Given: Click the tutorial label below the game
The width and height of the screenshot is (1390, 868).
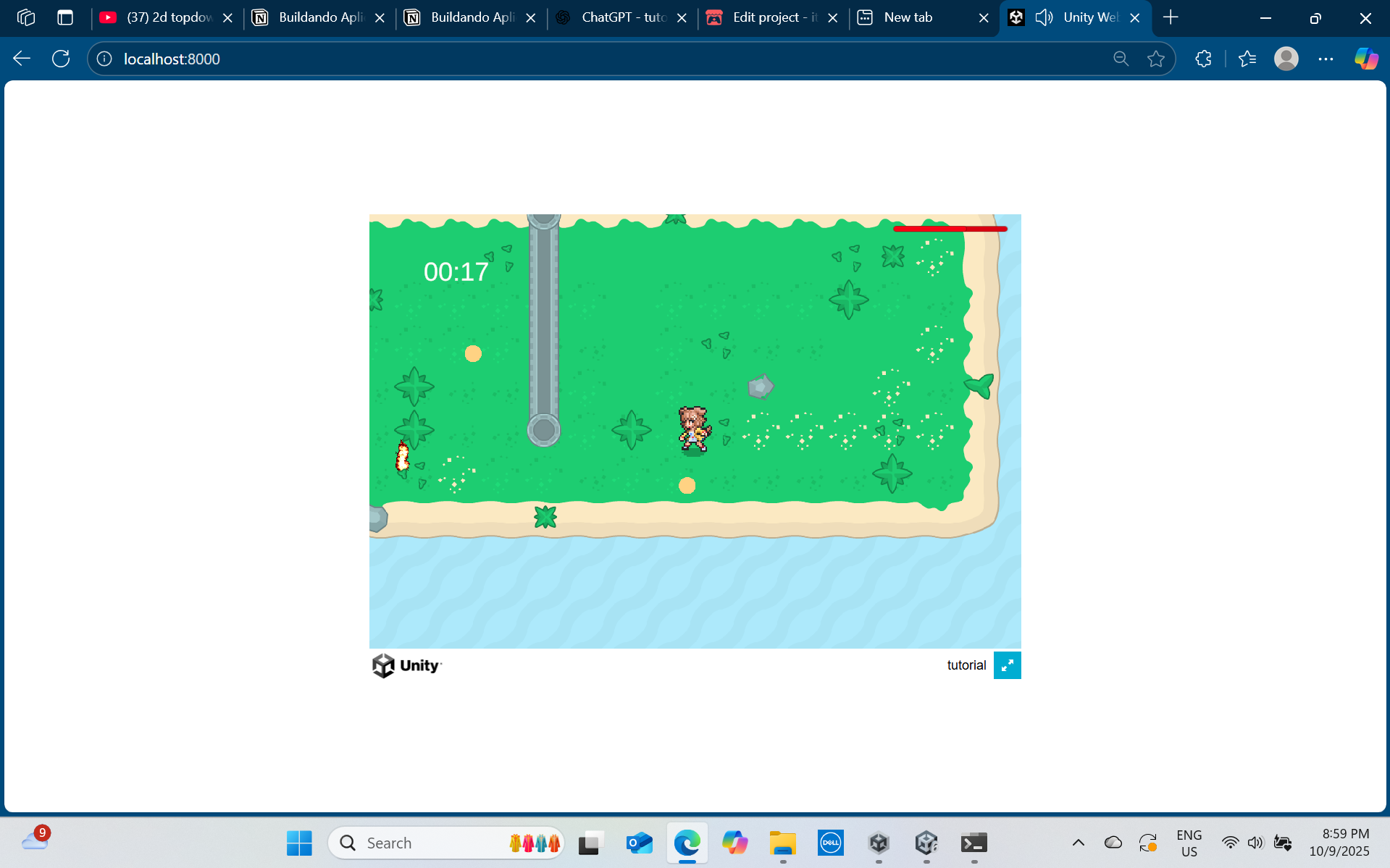Looking at the screenshot, I should click(x=966, y=665).
